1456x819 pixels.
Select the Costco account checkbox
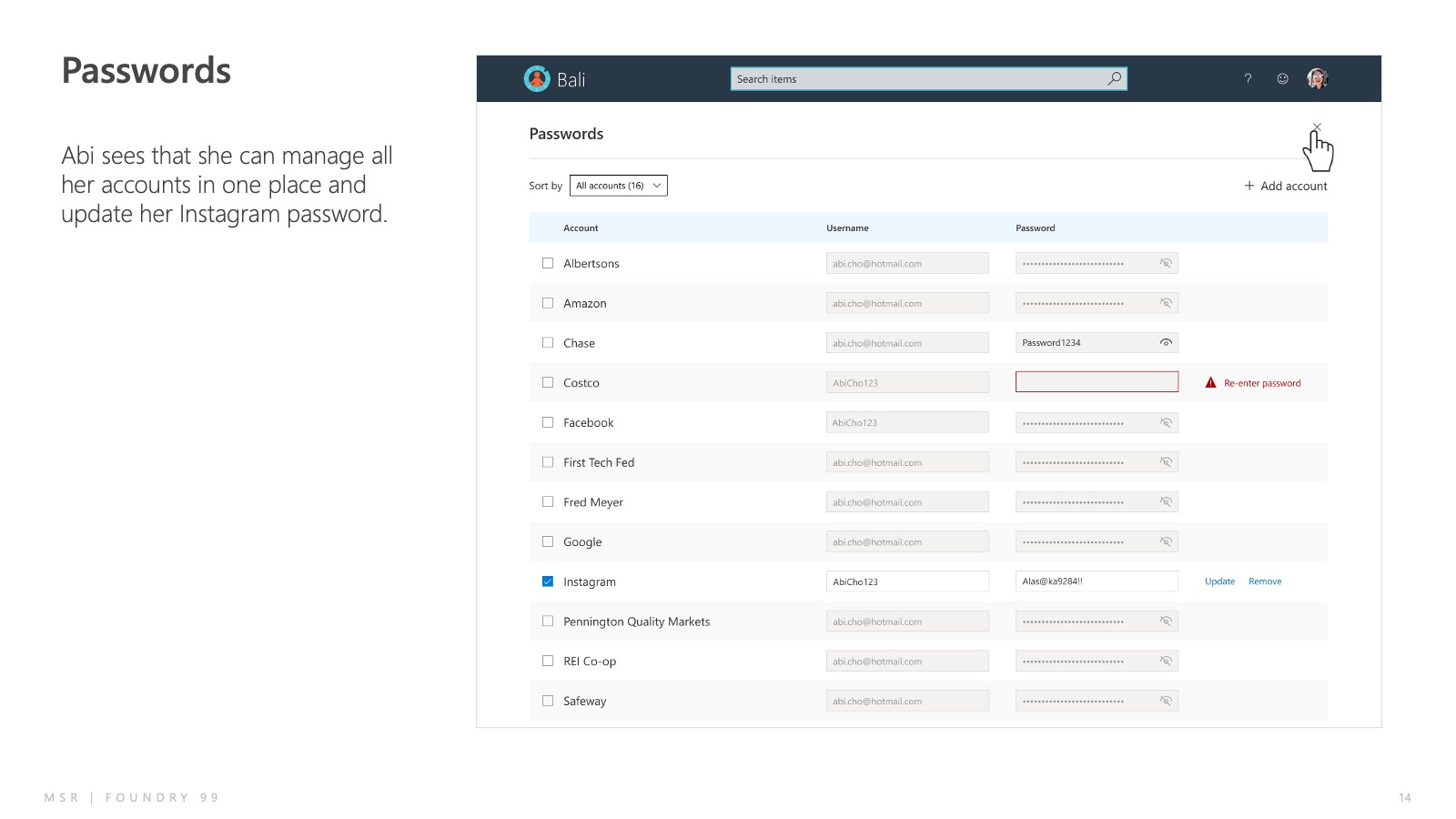click(548, 383)
